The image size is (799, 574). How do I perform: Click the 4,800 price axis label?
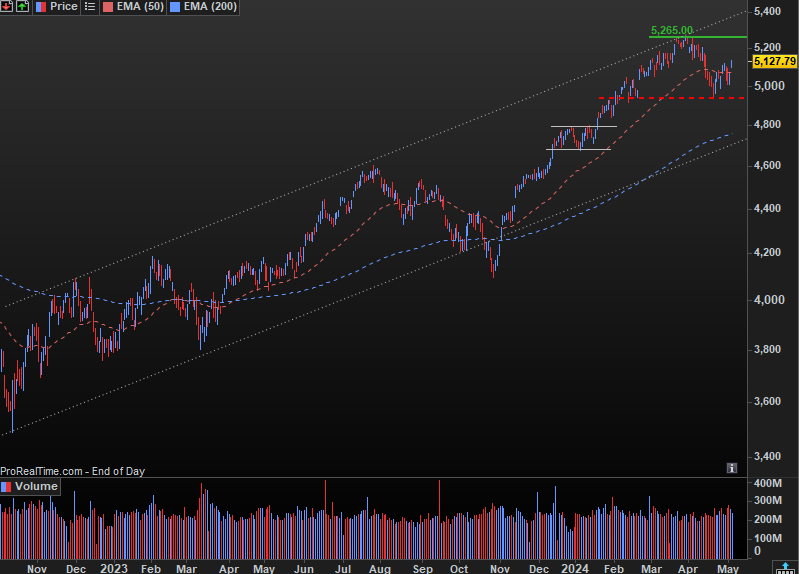coord(767,124)
